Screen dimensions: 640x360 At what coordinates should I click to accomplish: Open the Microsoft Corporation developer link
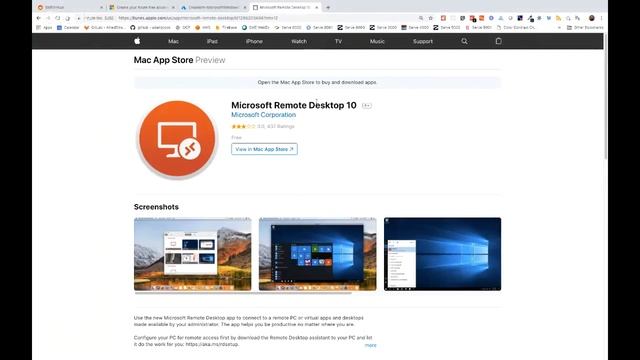264,115
